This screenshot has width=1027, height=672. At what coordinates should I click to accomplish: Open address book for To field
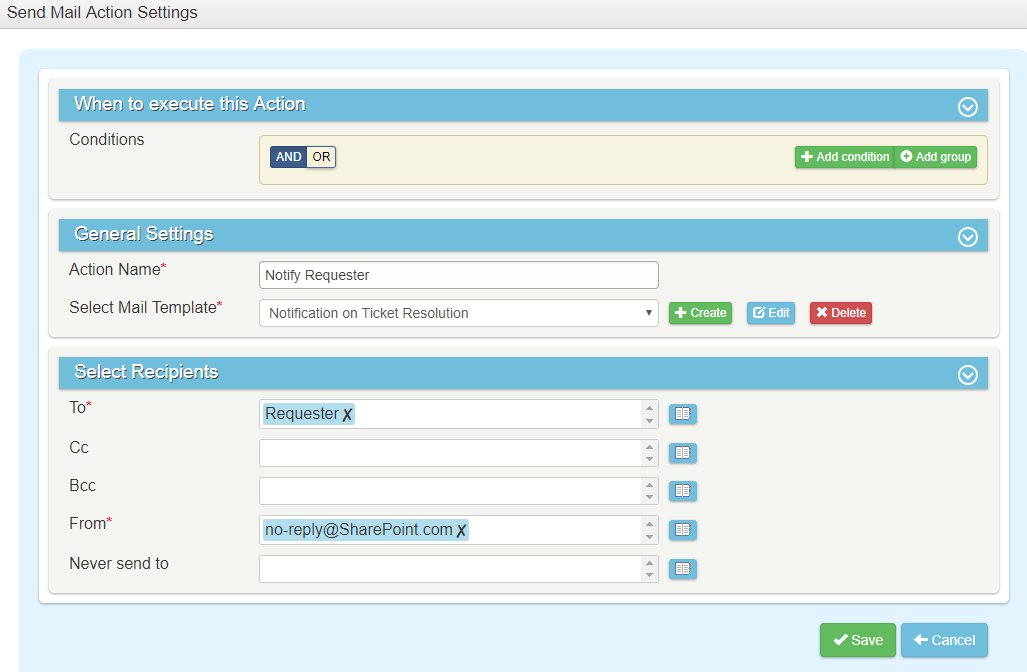pos(682,414)
